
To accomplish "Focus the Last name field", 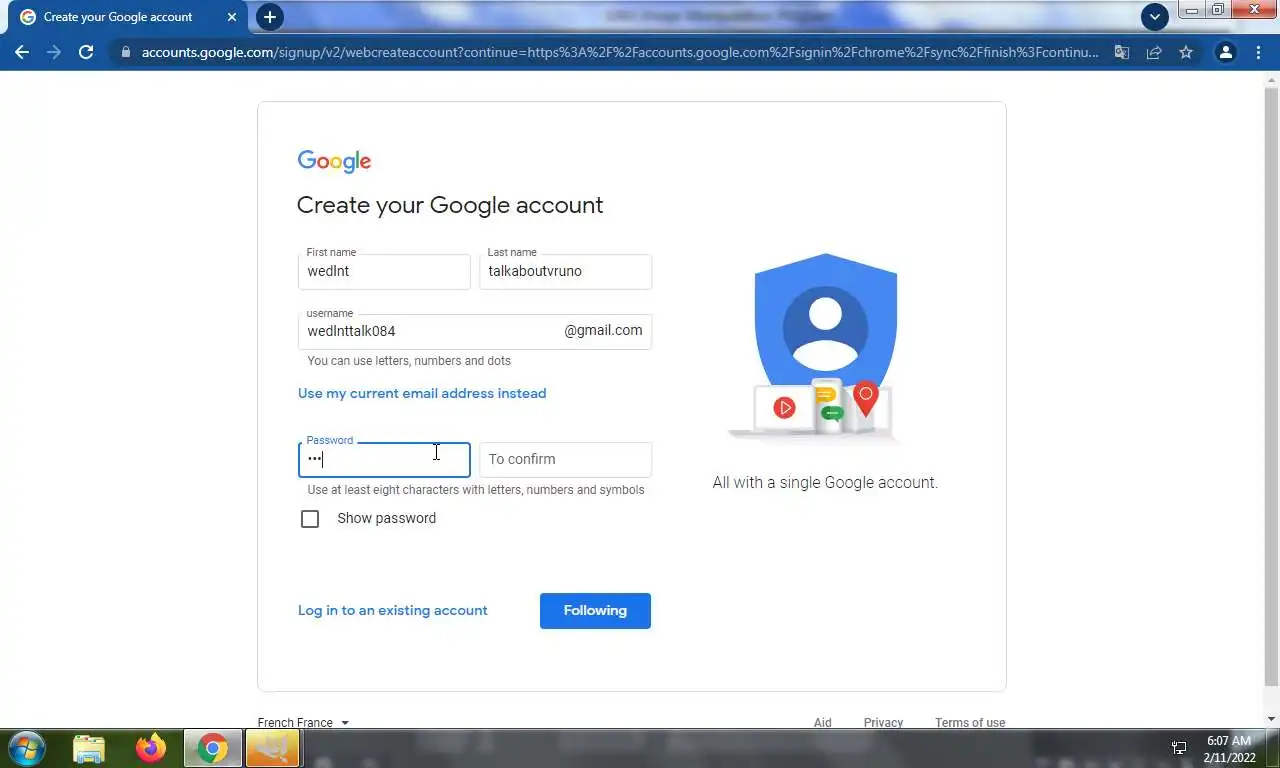I will click(565, 271).
